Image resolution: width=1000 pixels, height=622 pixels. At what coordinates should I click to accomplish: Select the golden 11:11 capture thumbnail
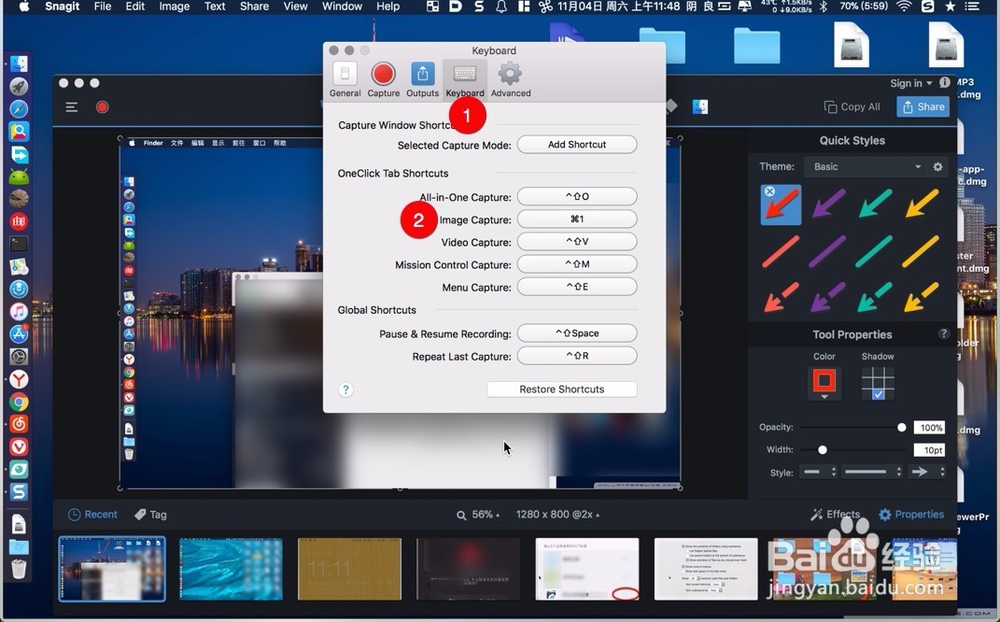coord(349,569)
